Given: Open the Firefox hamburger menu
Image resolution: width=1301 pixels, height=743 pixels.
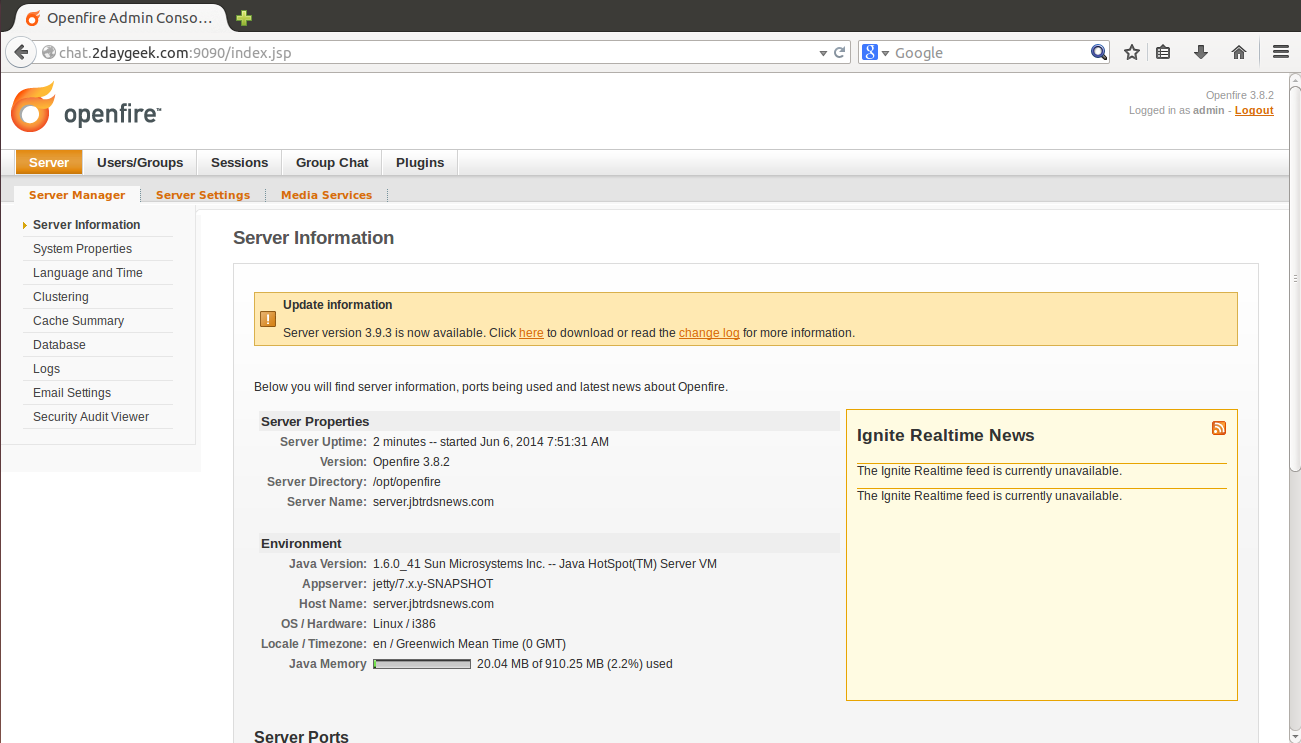Looking at the screenshot, I should pyautogui.click(x=1280, y=53).
